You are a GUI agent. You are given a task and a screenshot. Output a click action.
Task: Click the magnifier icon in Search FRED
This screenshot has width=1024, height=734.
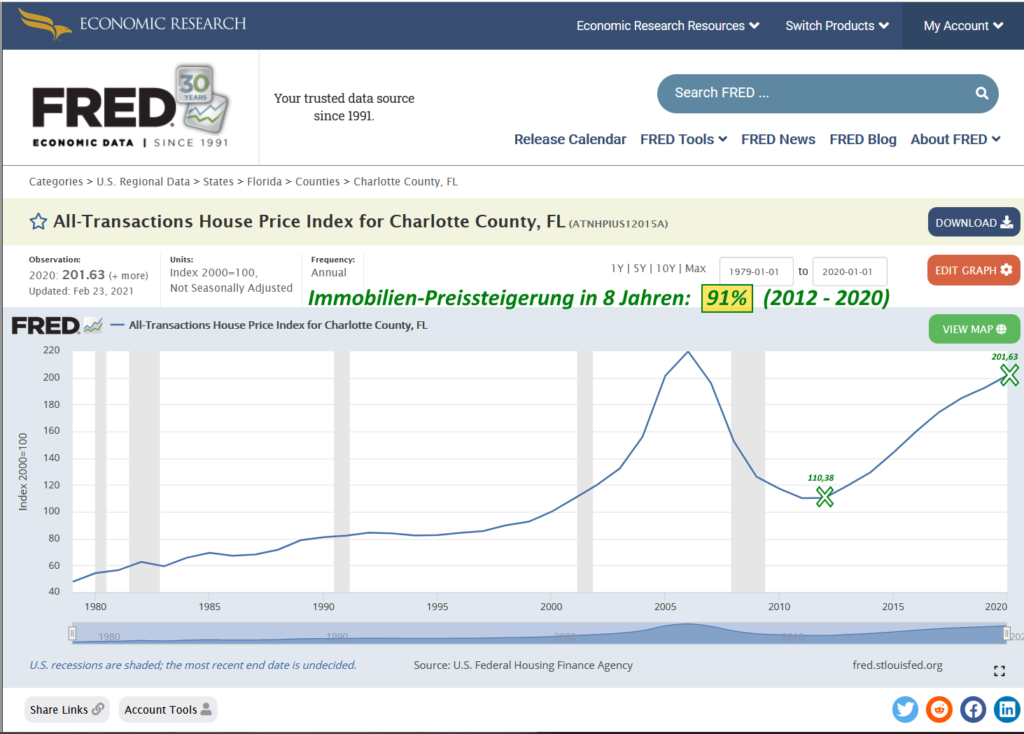tap(981, 93)
